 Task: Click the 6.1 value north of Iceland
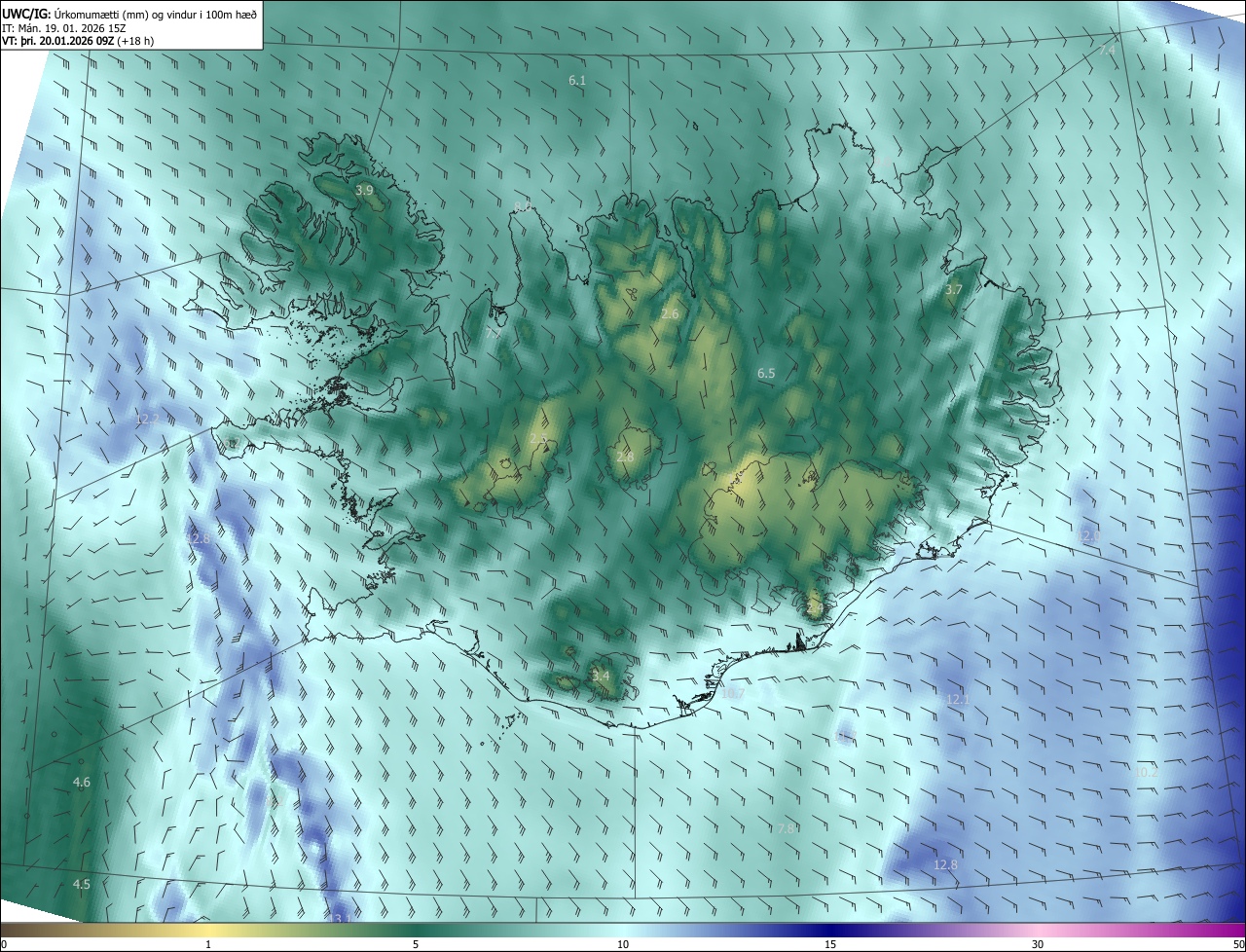[577, 80]
